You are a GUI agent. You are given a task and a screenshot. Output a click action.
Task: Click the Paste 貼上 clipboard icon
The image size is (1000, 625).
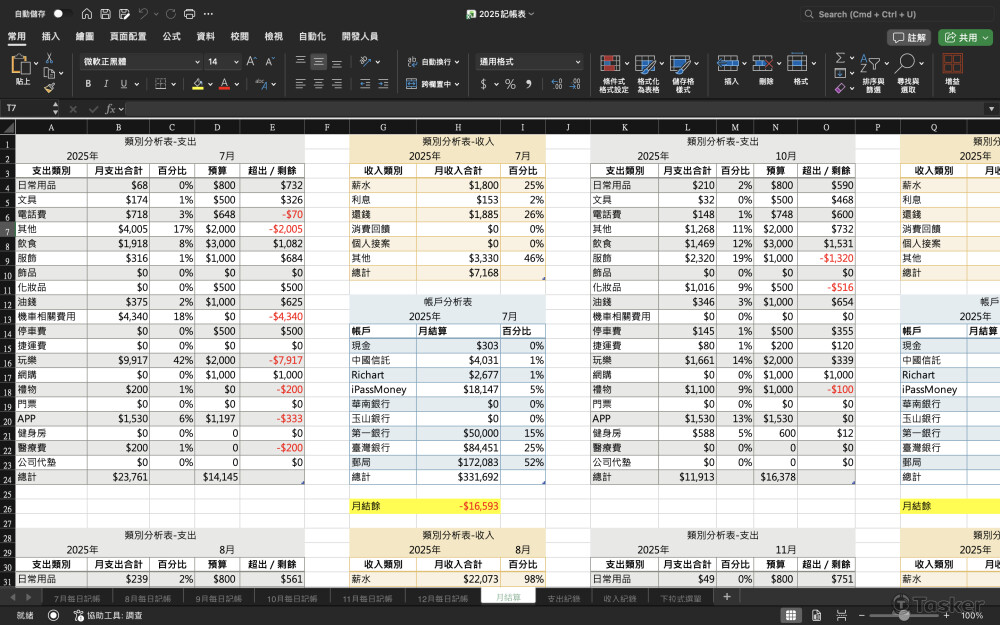pos(22,68)
